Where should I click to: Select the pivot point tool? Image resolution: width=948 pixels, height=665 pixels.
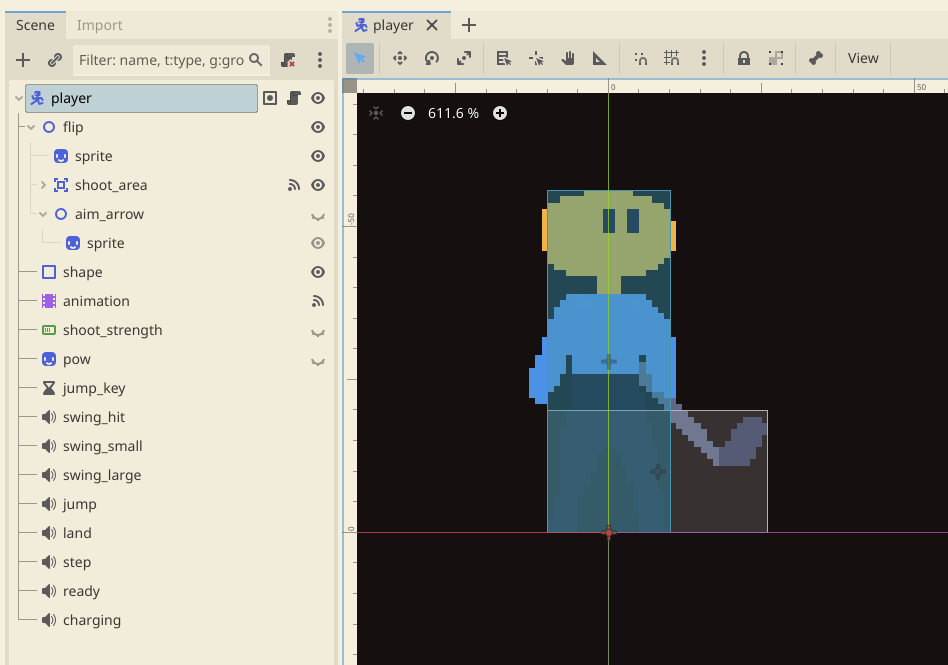[x=536, y=58]
